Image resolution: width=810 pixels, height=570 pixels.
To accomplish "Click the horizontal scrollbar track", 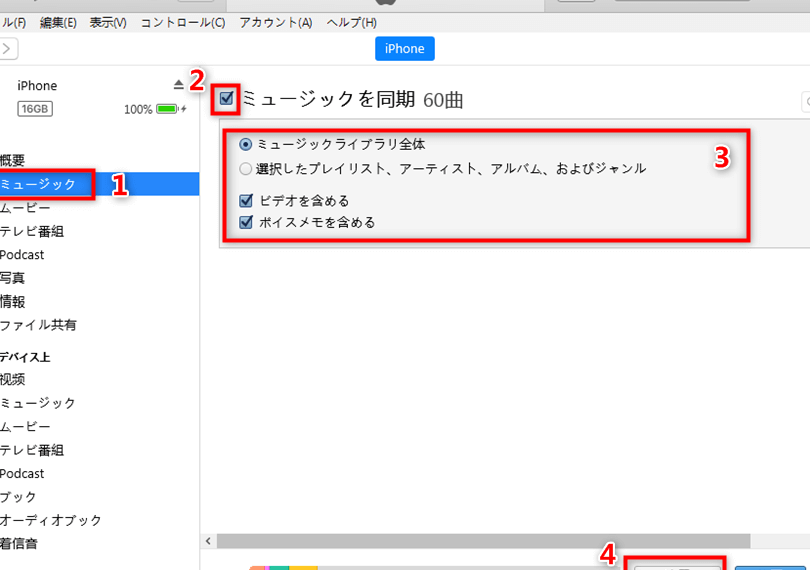I will pyautogui.click(x=500, y=541).
